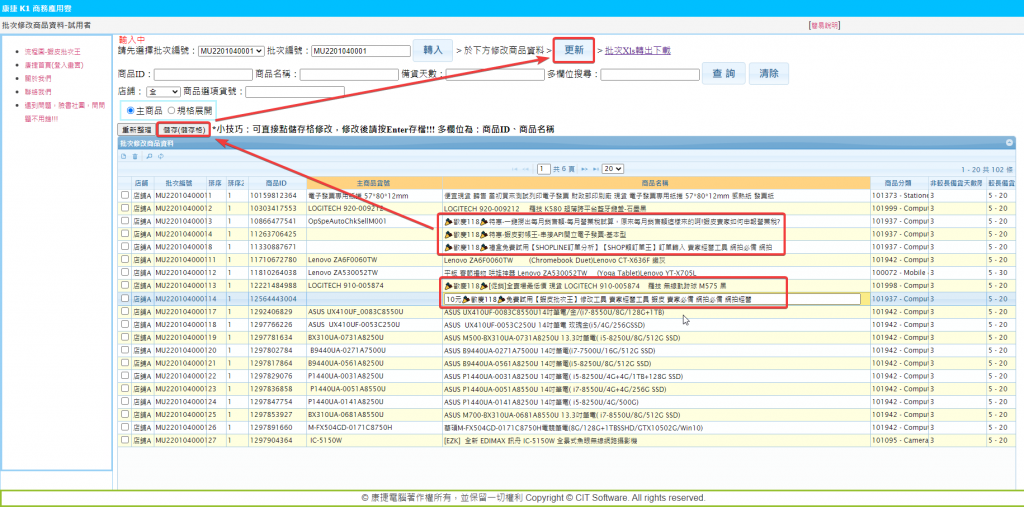Screen dimensions: 1024x507
Task: Click the 更新 button
Action: pyautogui.click(x=574, y=48)
